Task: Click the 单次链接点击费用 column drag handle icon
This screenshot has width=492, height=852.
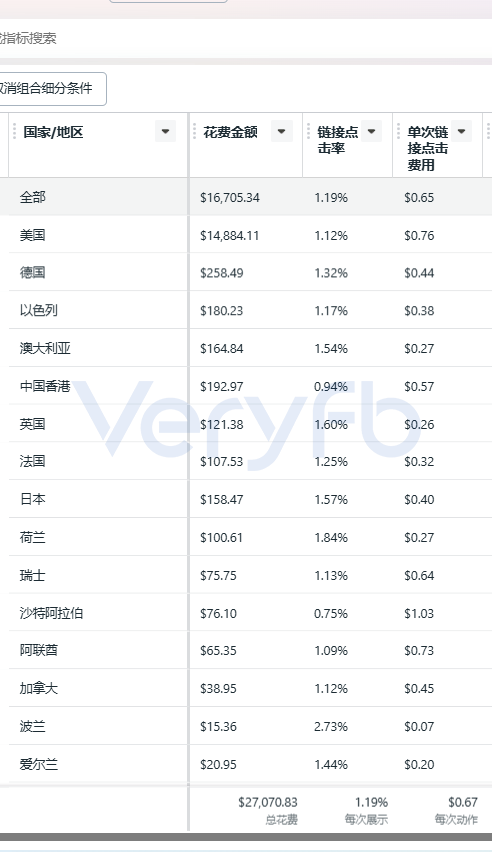Action: coord(398,131)
